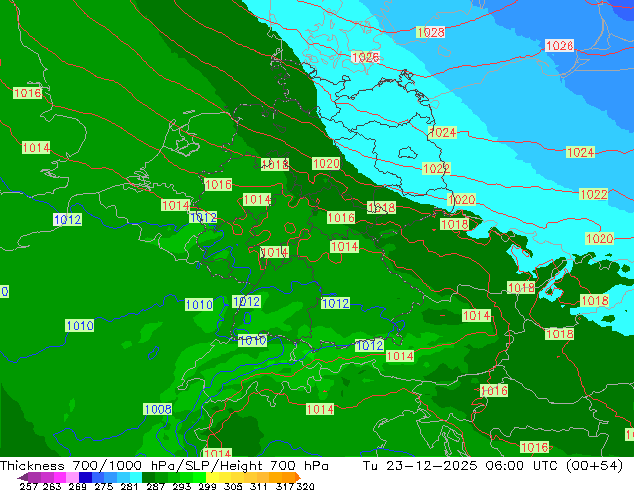The image size is (634, 490).
Task: Click the light pink legend swatch
Action: point(72,477)
